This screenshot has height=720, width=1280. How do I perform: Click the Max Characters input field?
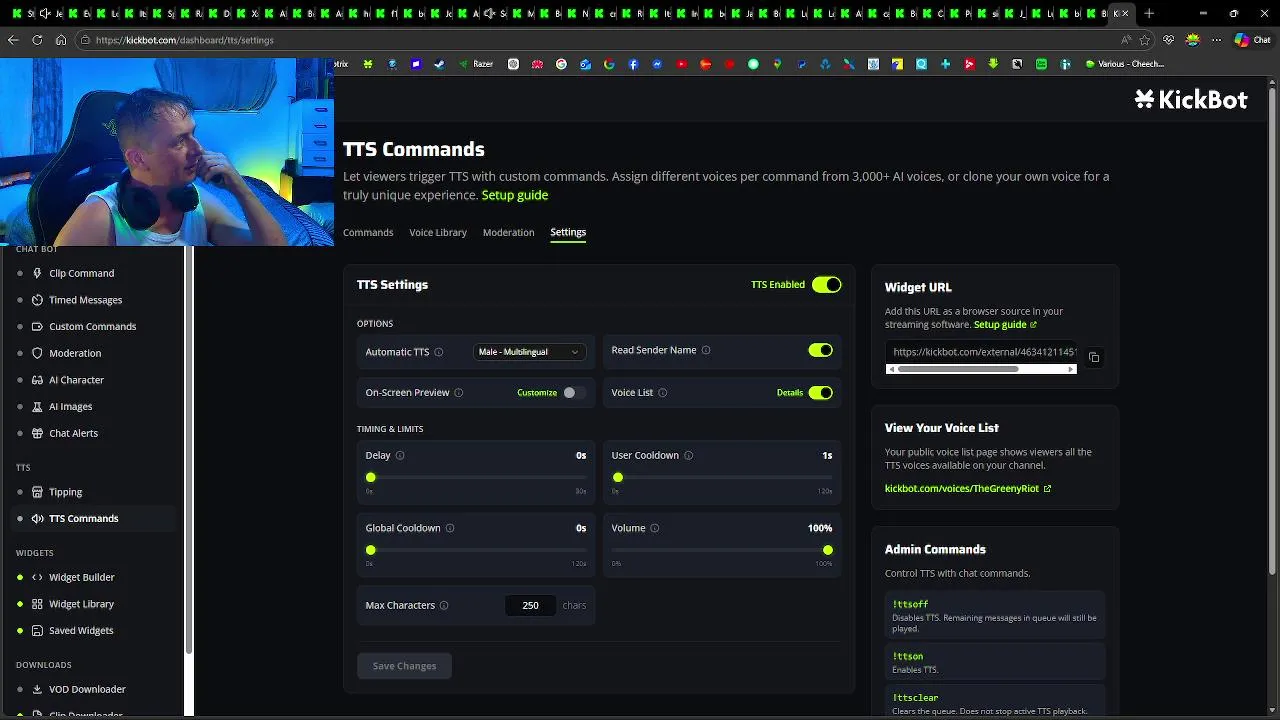click(x=530, y=605)
